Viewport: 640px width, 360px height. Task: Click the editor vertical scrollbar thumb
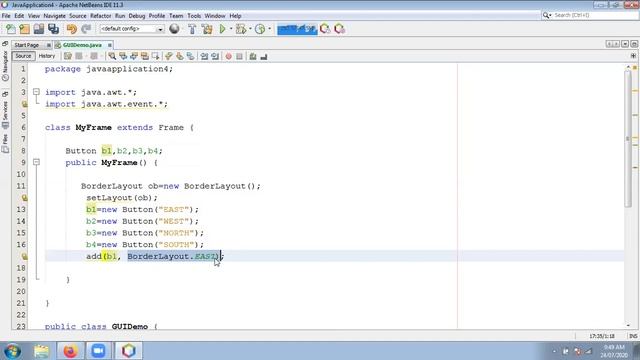tap(628, 139)
